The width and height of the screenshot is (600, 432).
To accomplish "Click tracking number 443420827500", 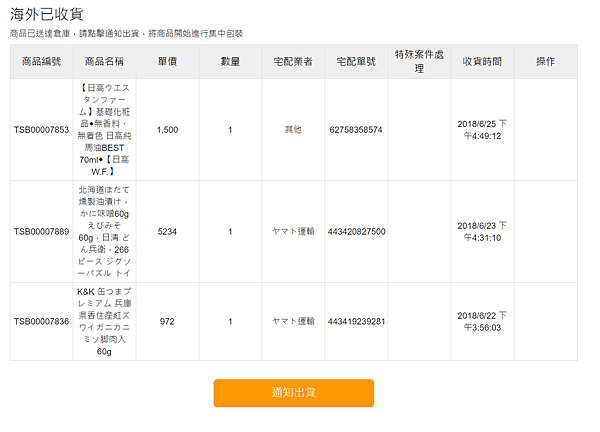I will tap(356, 232).
